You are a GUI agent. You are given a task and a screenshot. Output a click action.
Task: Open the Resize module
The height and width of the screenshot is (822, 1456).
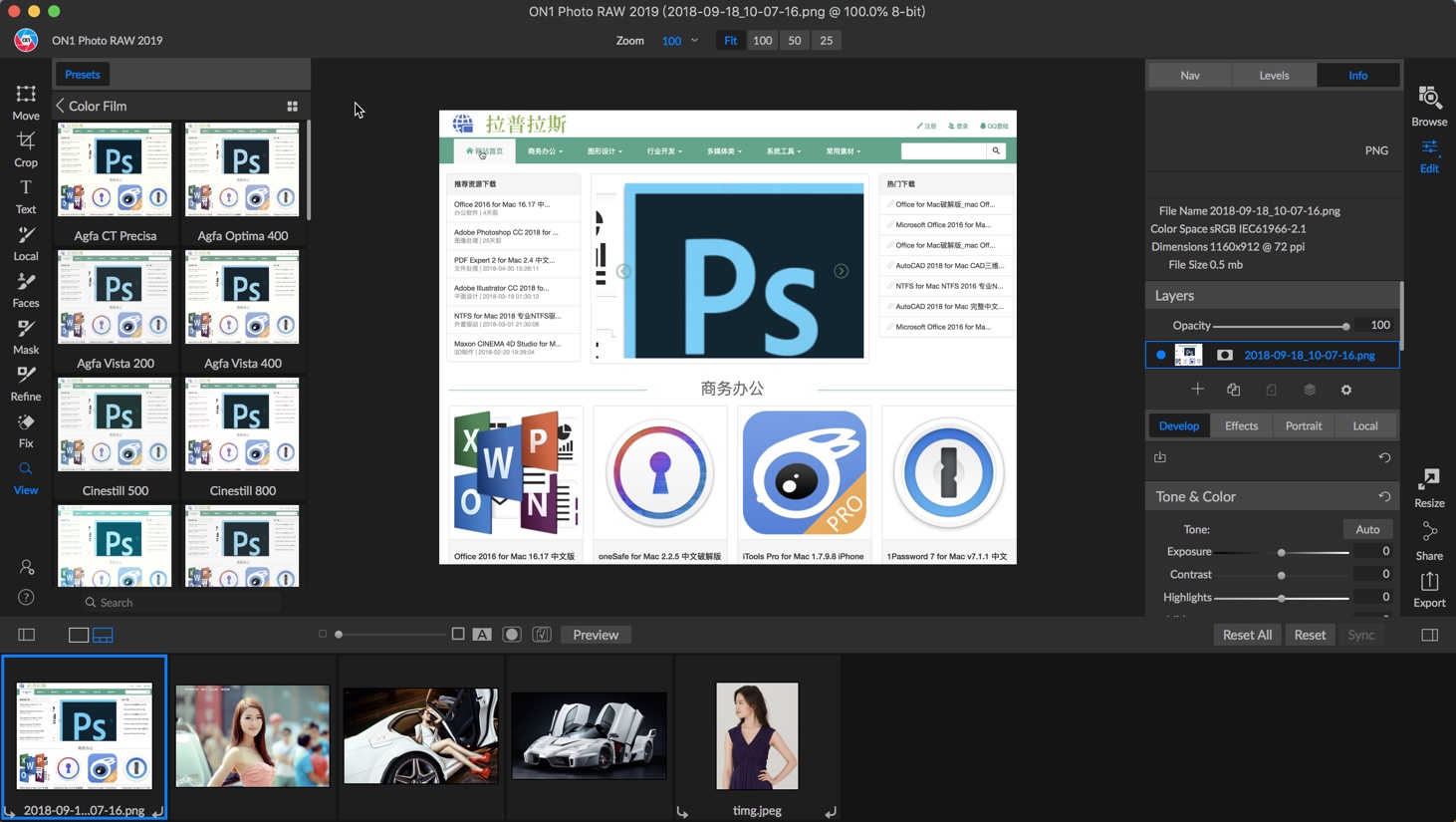(1429, 488)
